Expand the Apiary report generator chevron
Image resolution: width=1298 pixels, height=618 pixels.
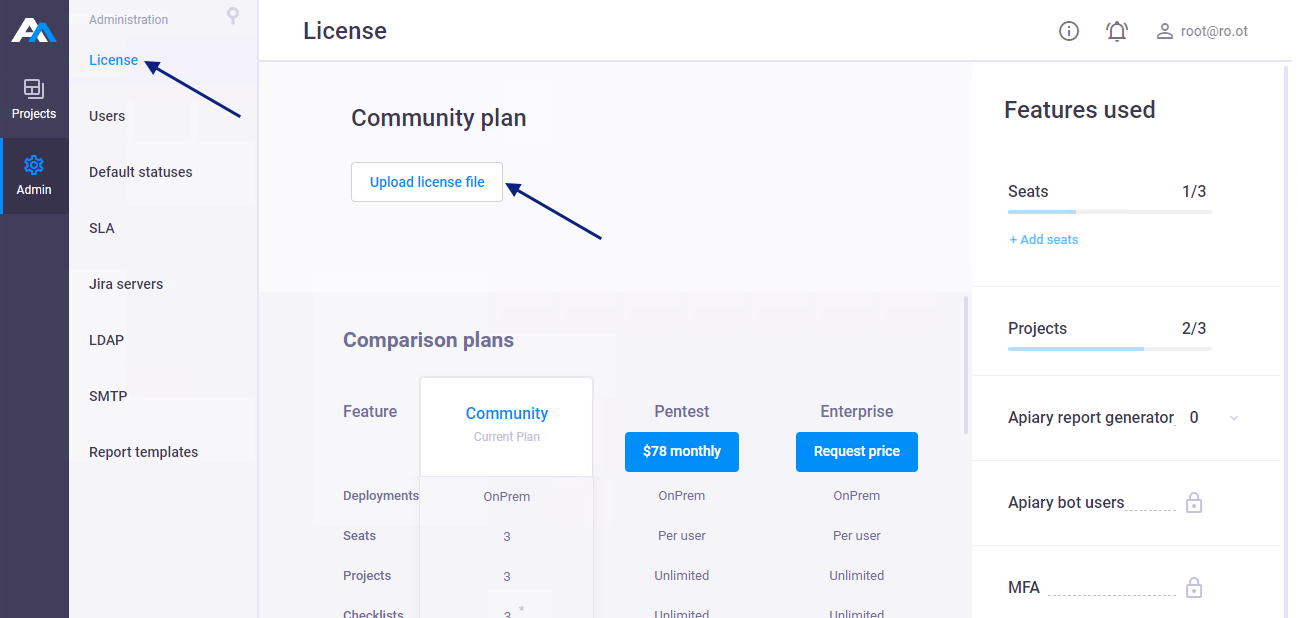(x=1234, y=418)
